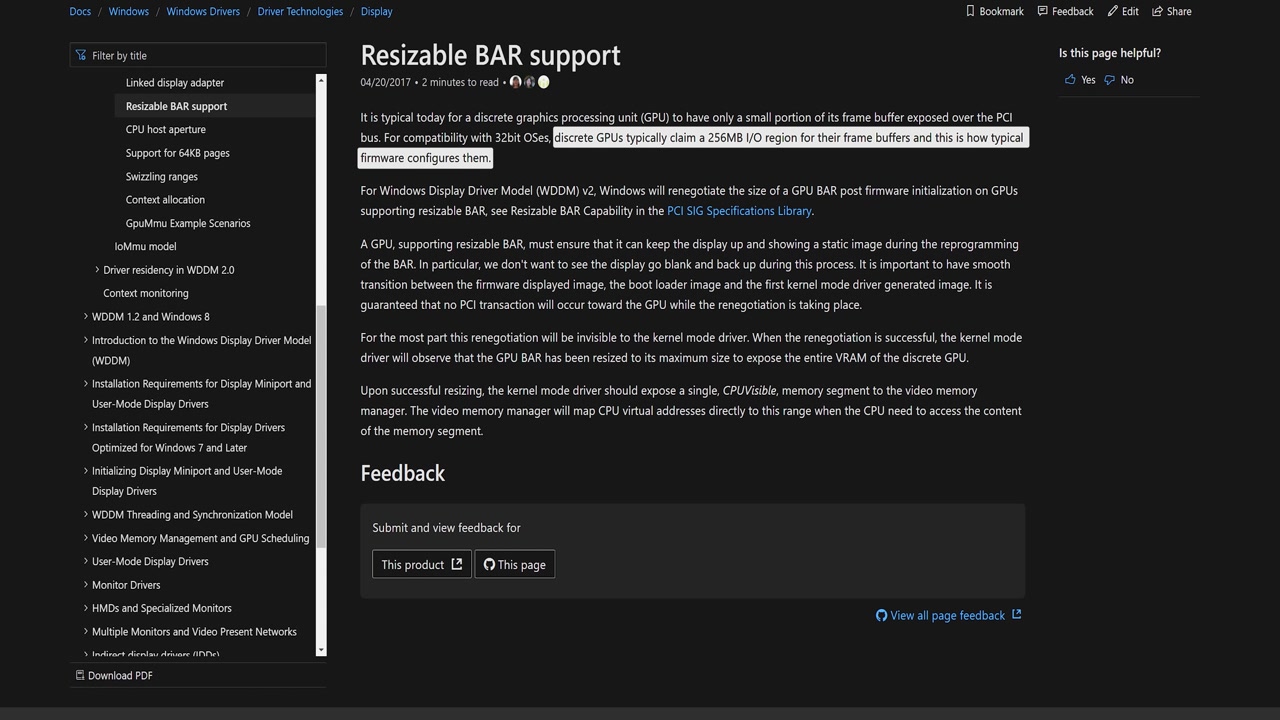This screenshot has height=720, width=1280.
Task: Expand User-Mode Display Drivers section
Action: pyautogui.click(x=85, y=562)
